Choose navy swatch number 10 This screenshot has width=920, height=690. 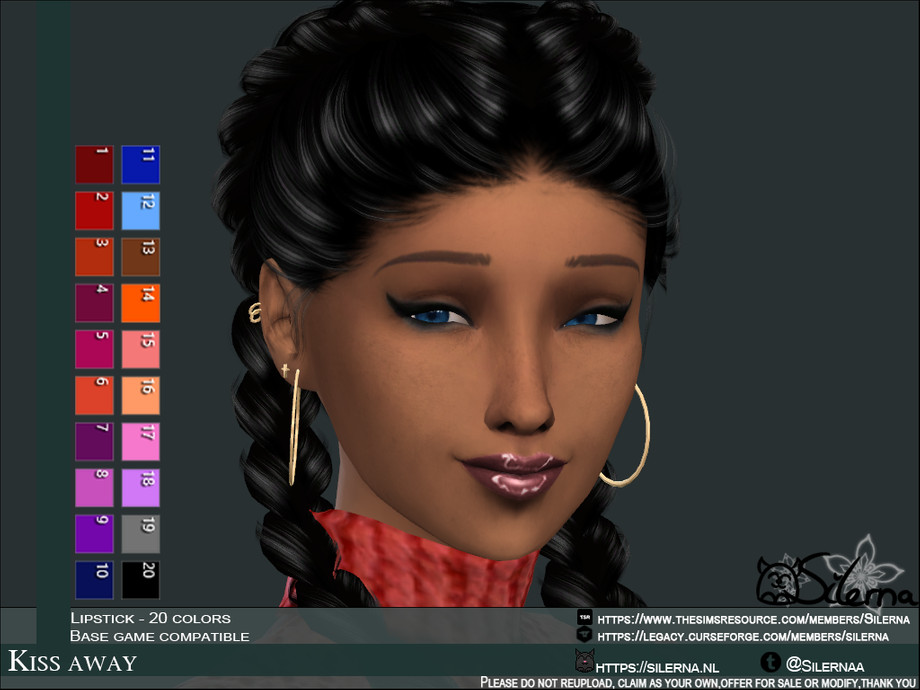[94, 579]
